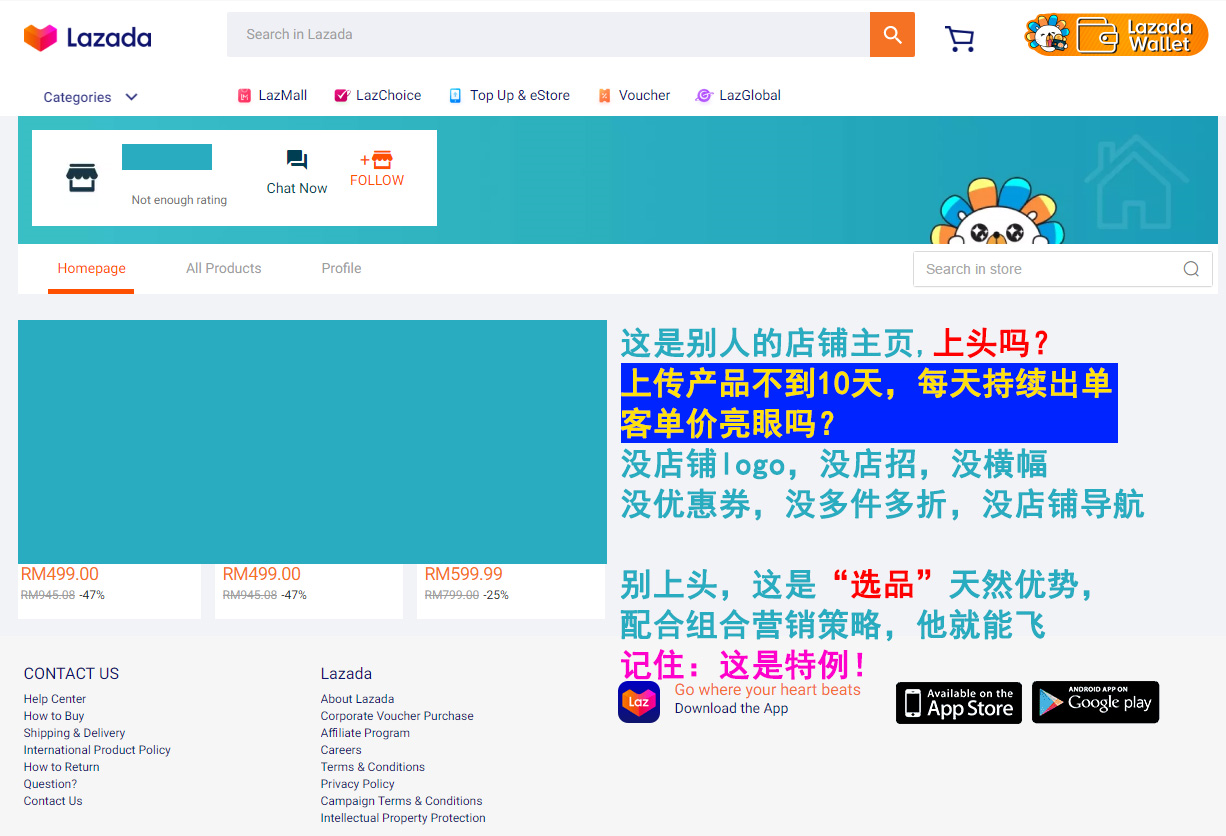Image resolution: width=1226 pixels, height=836 pixels.
Task: Click the Lazada app logo near Download the App
Action: (x=639, y=702)
